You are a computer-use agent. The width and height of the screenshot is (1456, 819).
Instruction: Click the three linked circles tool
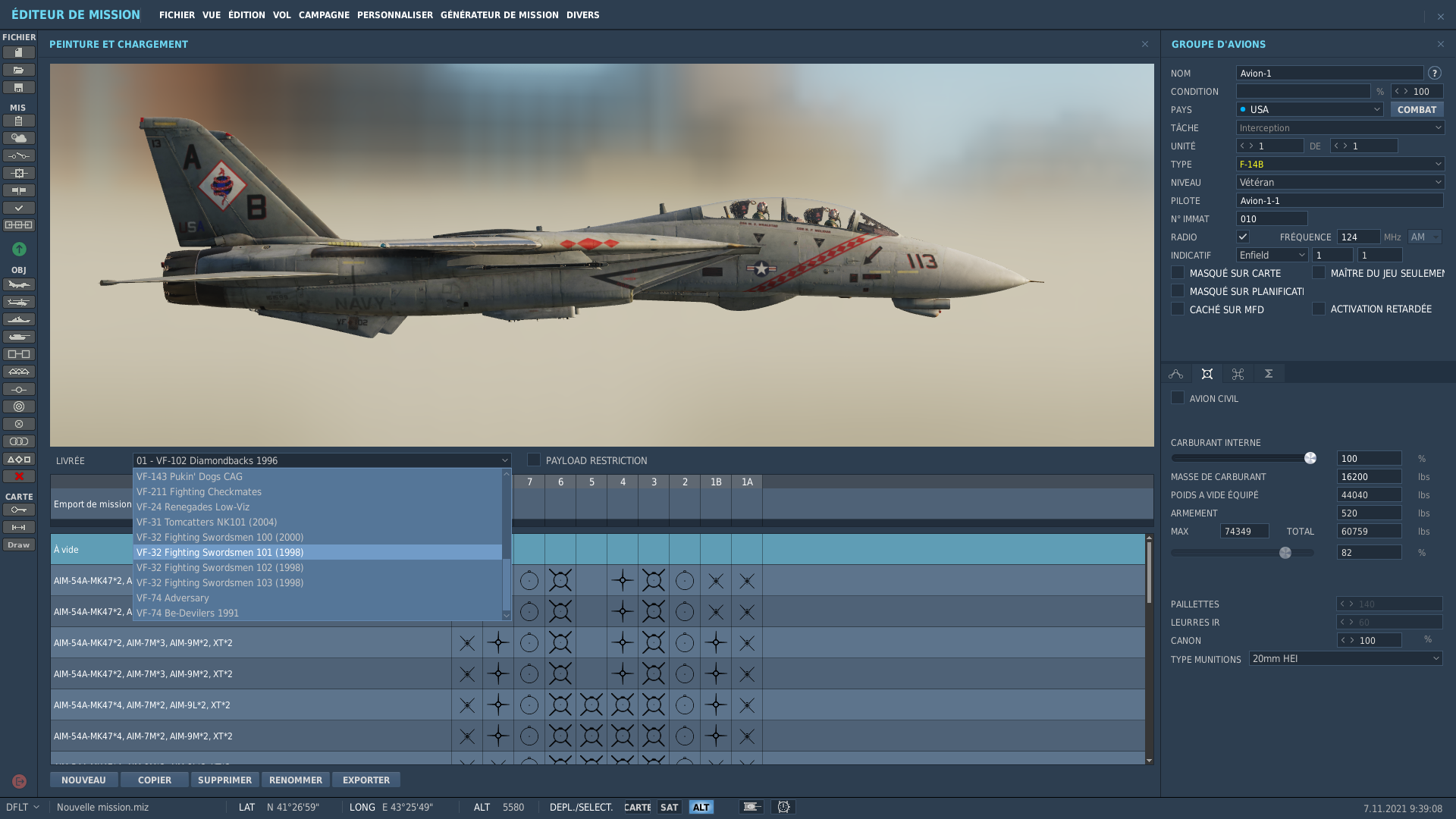point(19,441)
